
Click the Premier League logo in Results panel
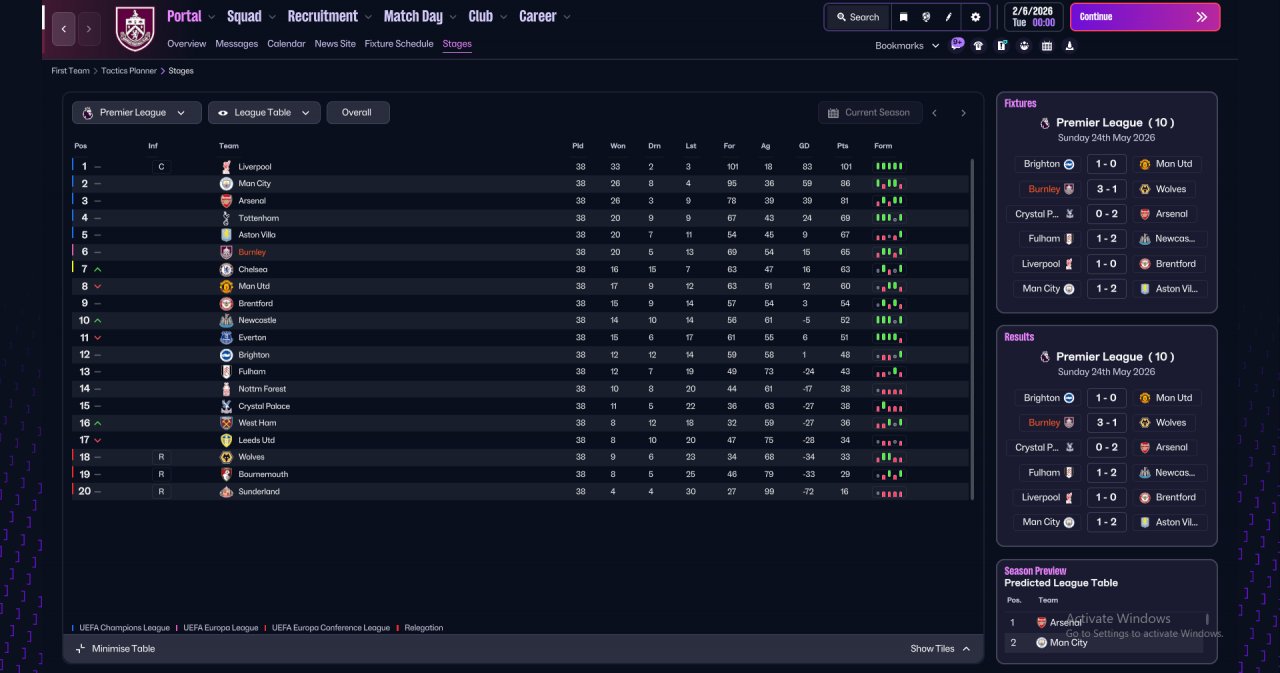click(x=1045, y=357)
